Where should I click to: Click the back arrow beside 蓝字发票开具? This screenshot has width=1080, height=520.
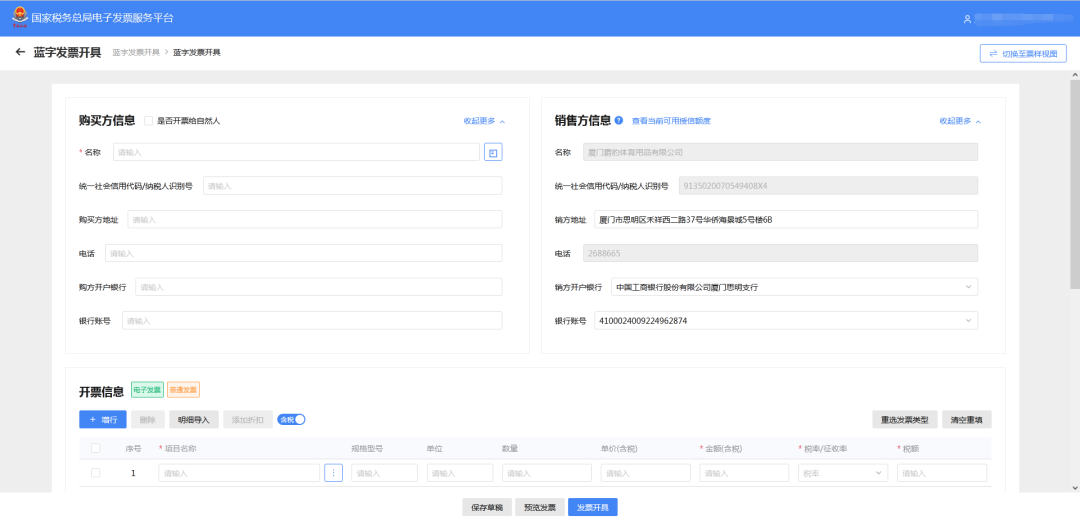[20, 52]
